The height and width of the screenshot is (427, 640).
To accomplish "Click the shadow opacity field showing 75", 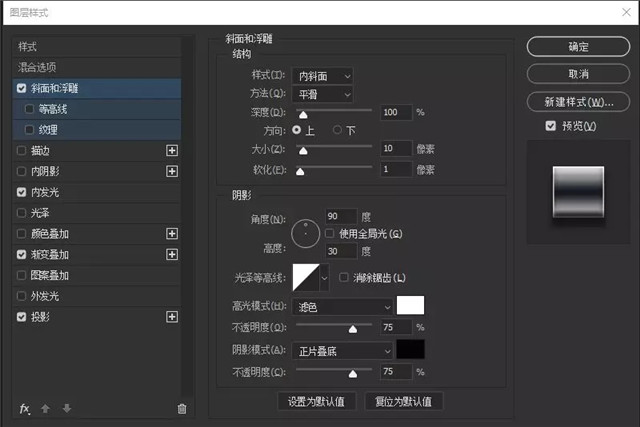I will pyautogui.click(x=396, y=371).
